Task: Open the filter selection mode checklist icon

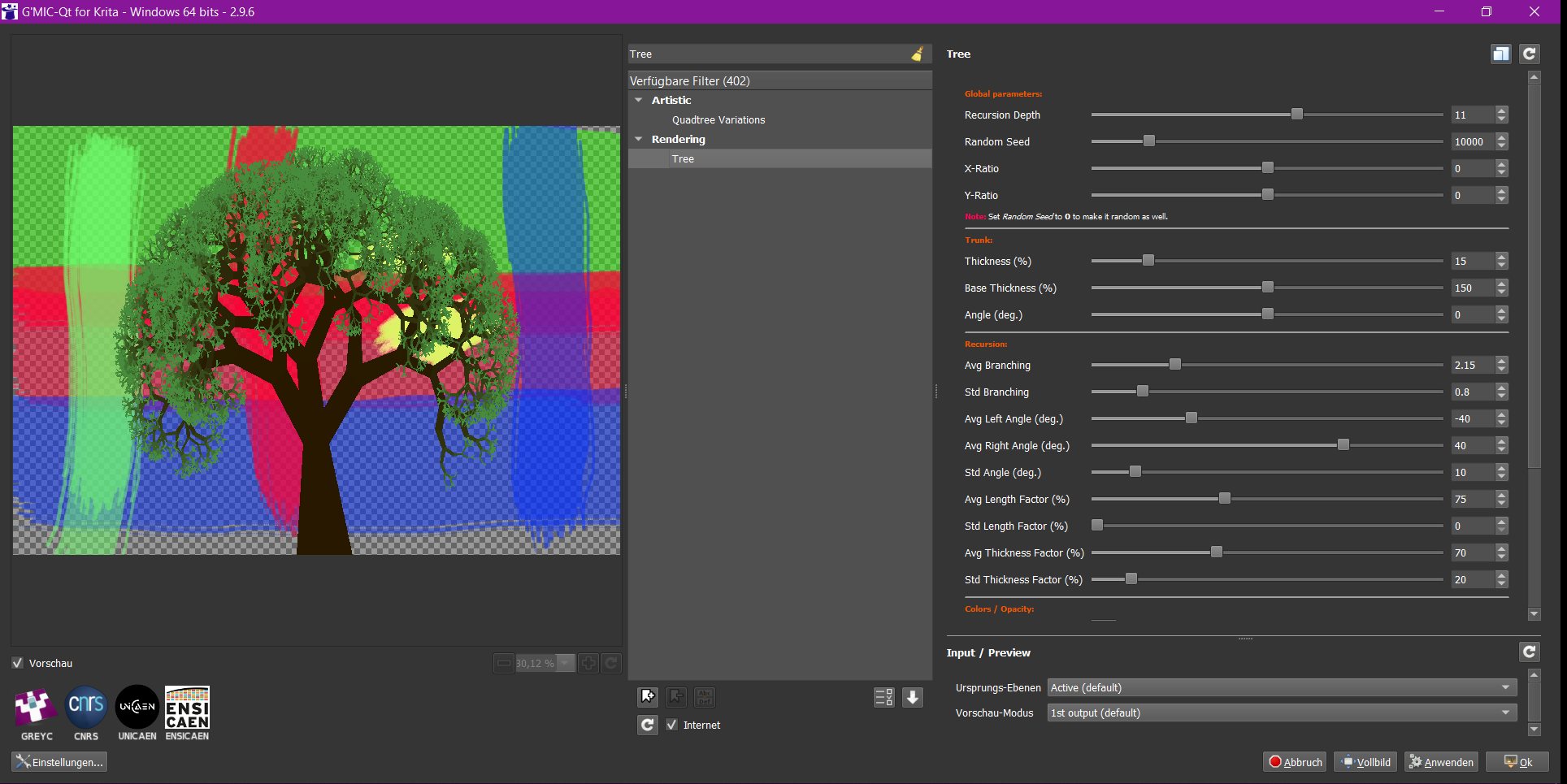Action: tap(883, 697)
